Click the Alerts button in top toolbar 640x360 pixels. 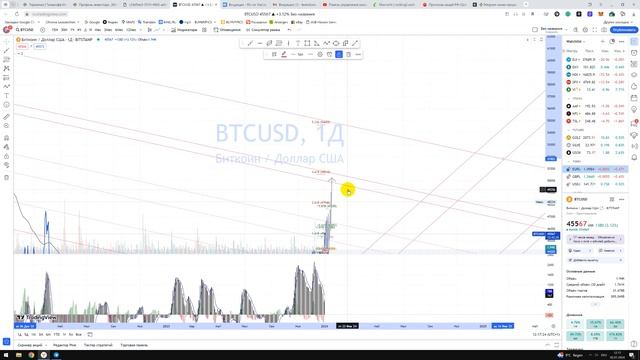227,30
